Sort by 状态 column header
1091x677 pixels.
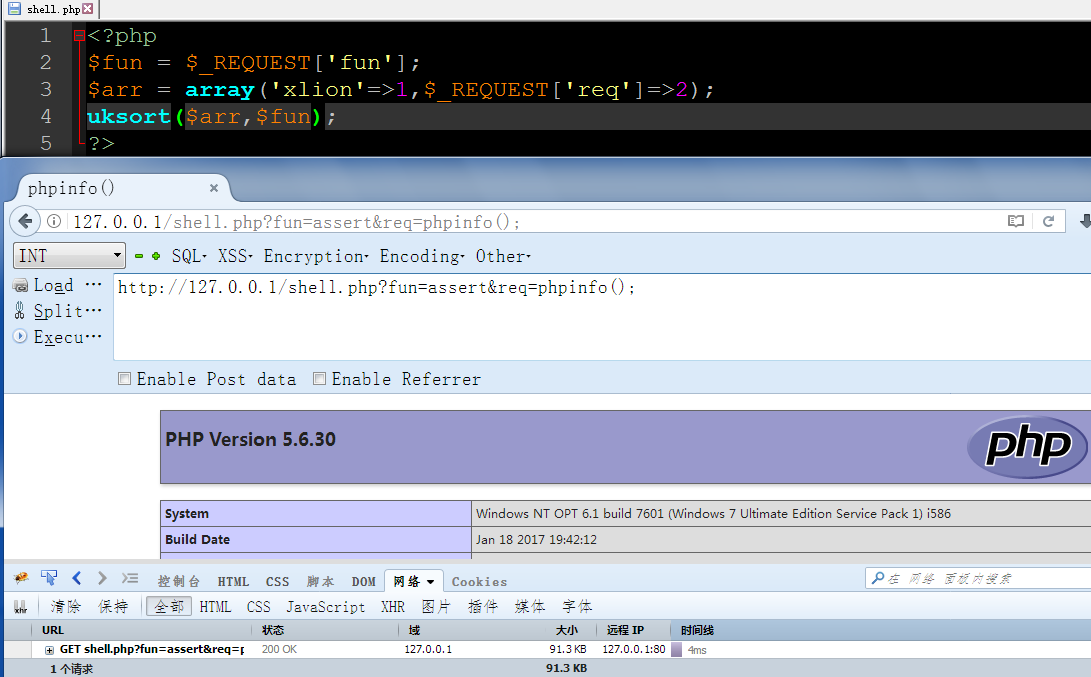[x=326, y=630]
